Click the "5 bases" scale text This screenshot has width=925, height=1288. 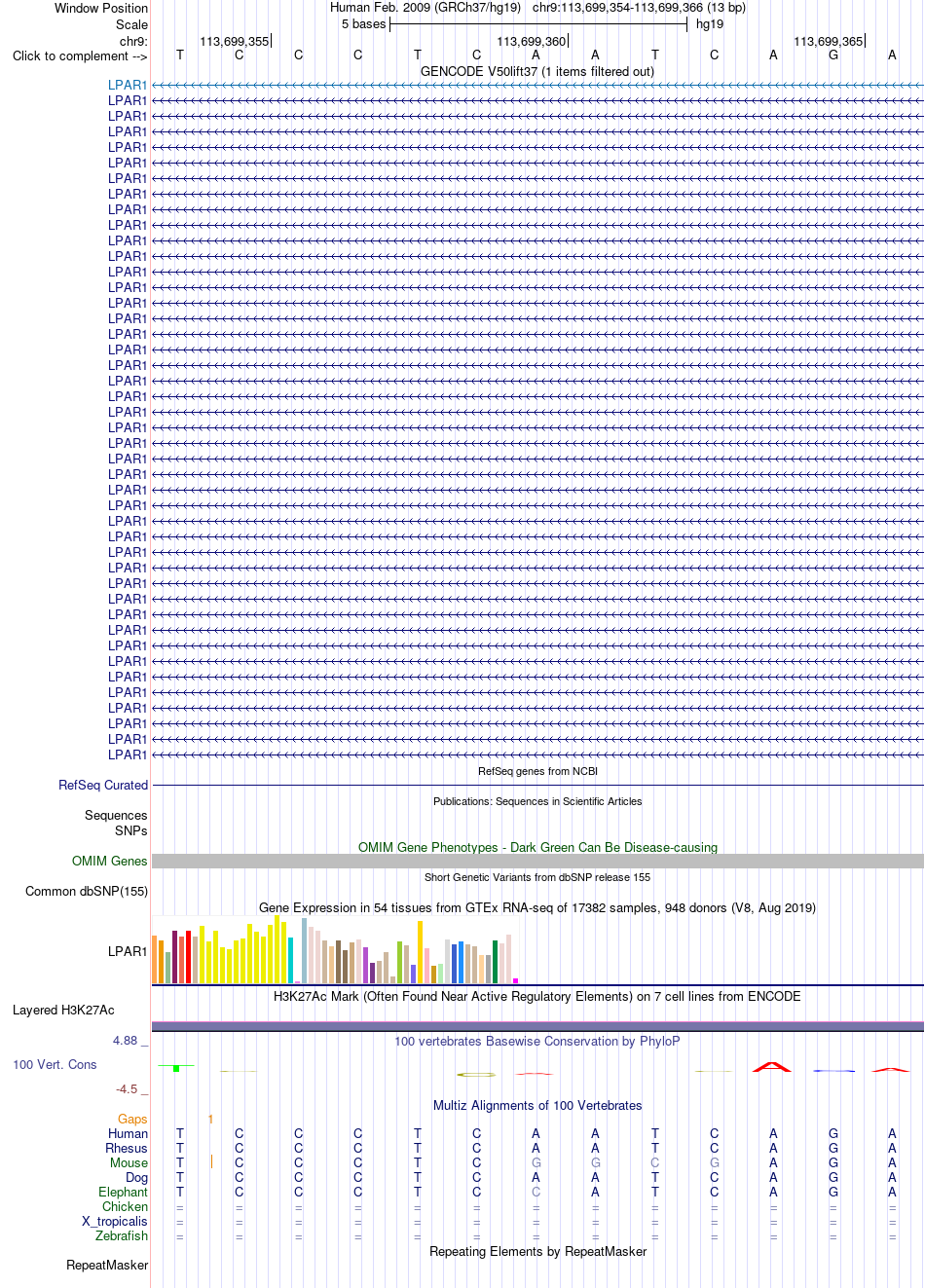(363, 24)
